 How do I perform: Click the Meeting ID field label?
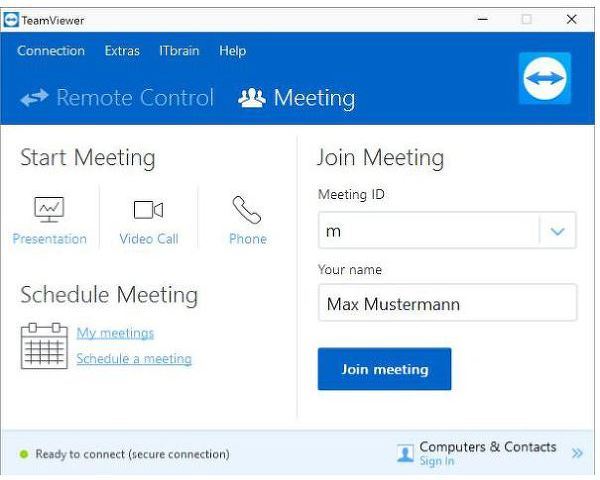coord(351,194)
